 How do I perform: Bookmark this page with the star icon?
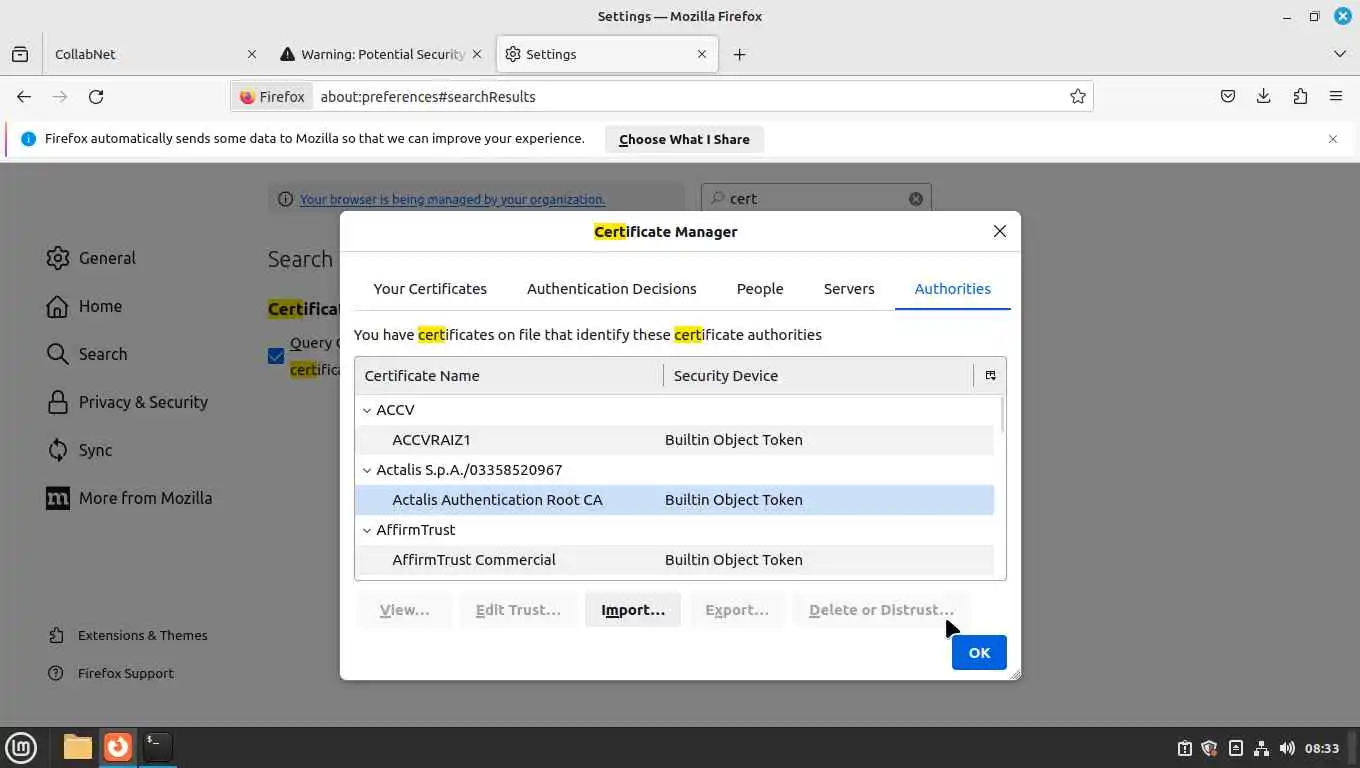[x=1077, y=97]
